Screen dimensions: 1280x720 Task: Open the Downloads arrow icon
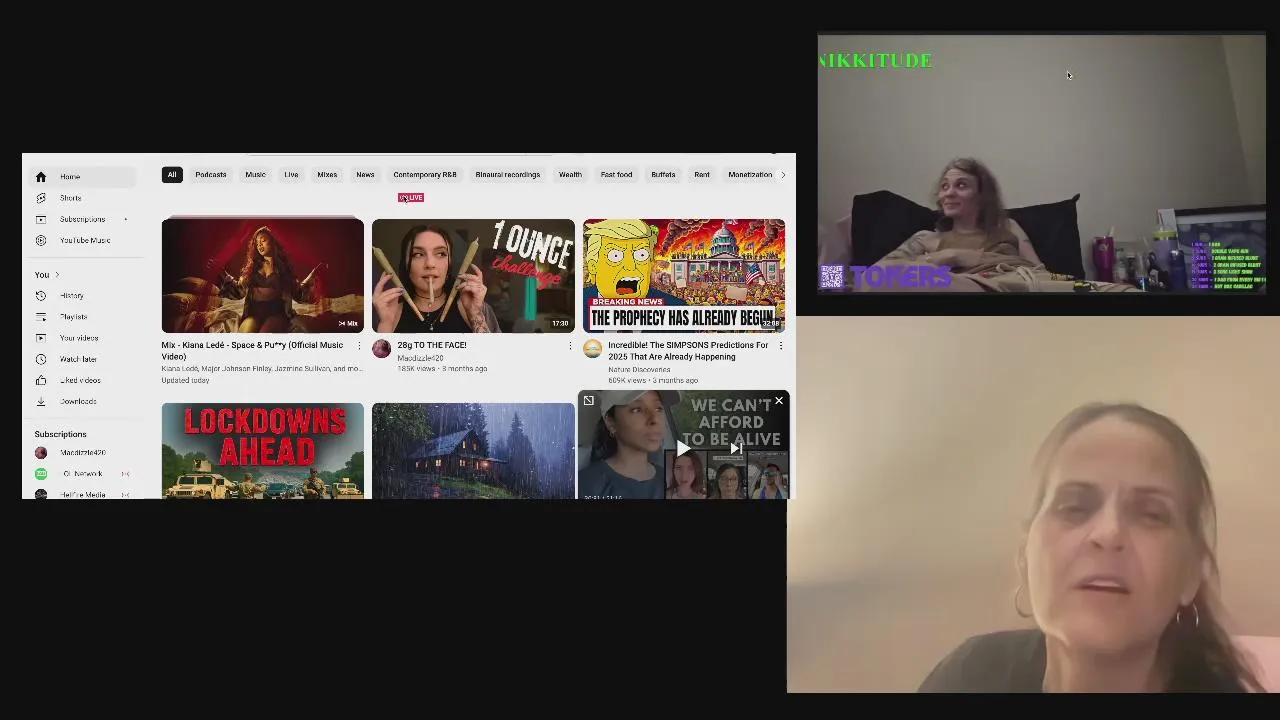41,401
